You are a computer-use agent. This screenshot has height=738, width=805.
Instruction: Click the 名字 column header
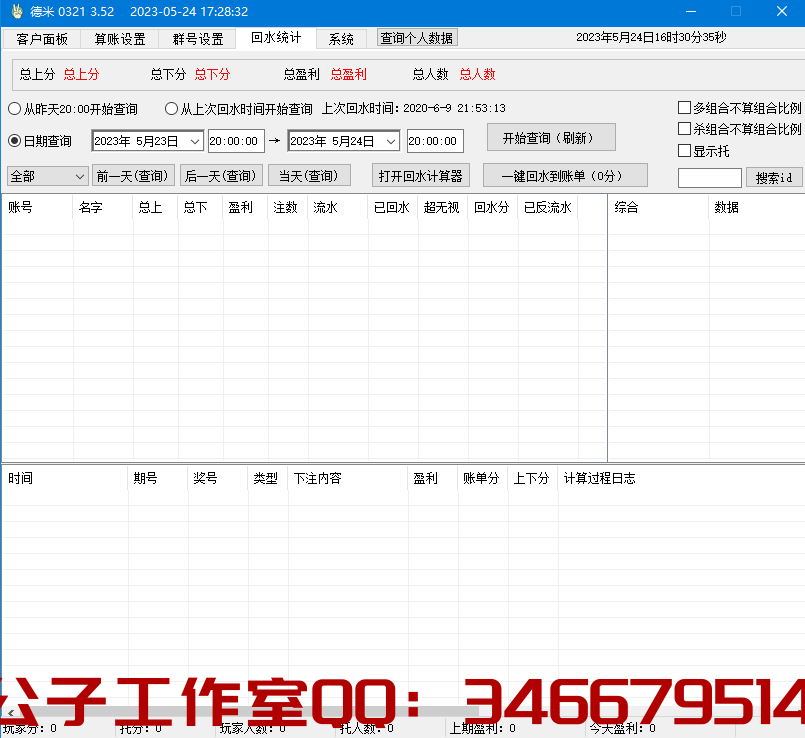click(103, 207)
